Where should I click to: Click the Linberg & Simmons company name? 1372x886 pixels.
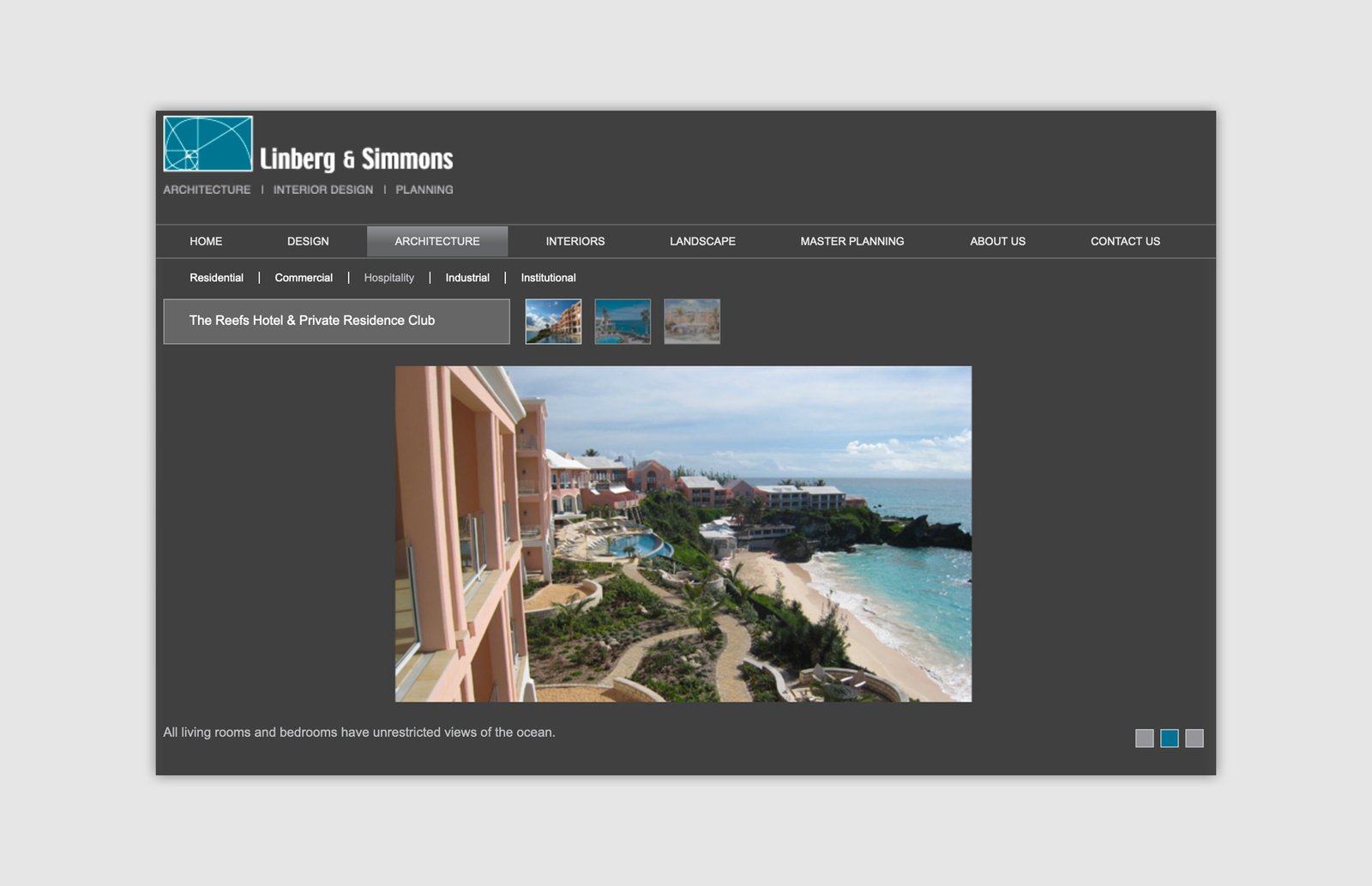pos(356,160)
